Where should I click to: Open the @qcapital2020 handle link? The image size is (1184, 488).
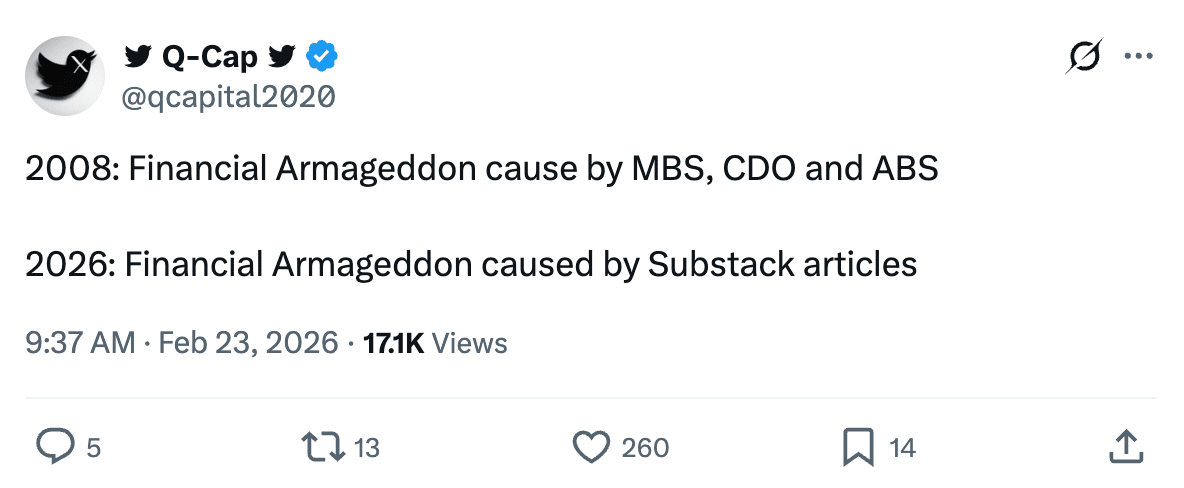228,96
